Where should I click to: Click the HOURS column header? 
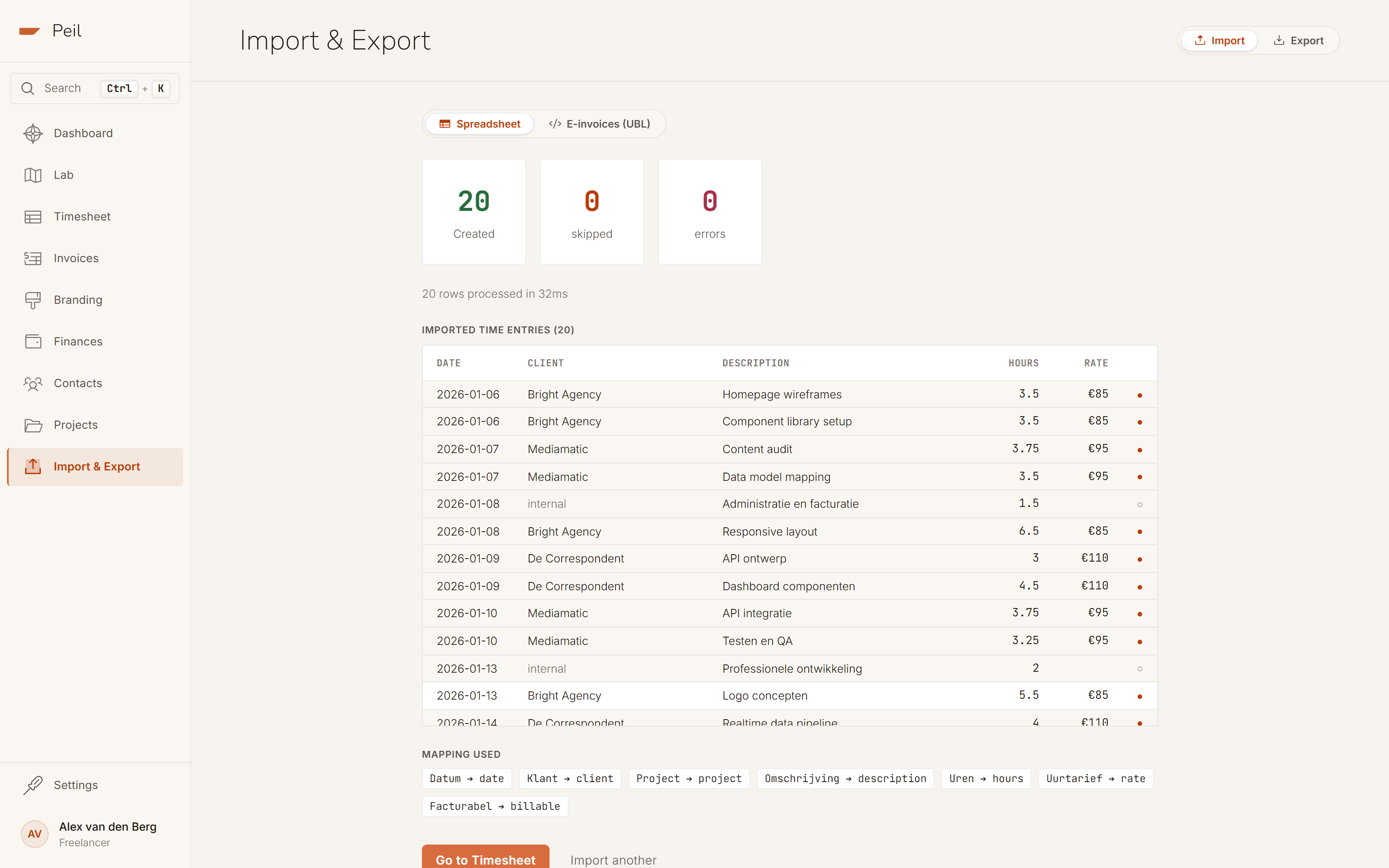[x=1024, y=363]
